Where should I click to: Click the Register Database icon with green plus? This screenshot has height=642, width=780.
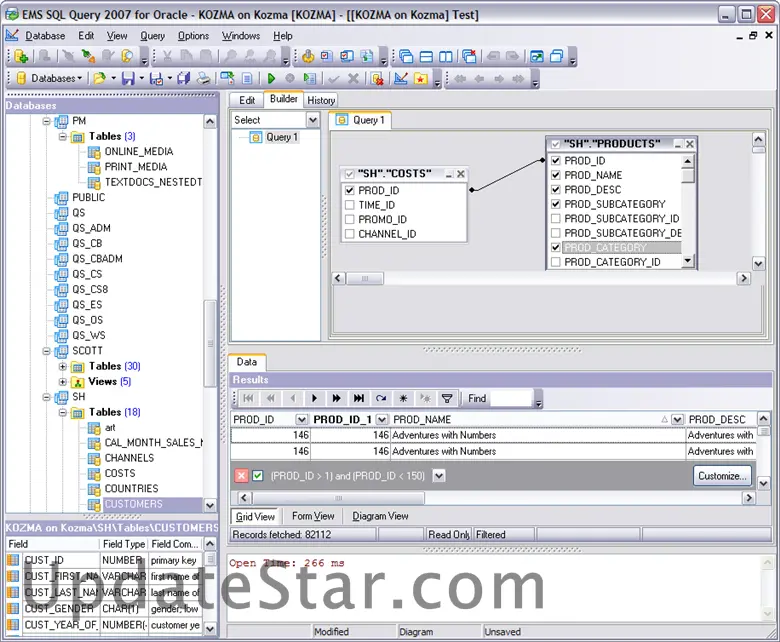[21, 57]
